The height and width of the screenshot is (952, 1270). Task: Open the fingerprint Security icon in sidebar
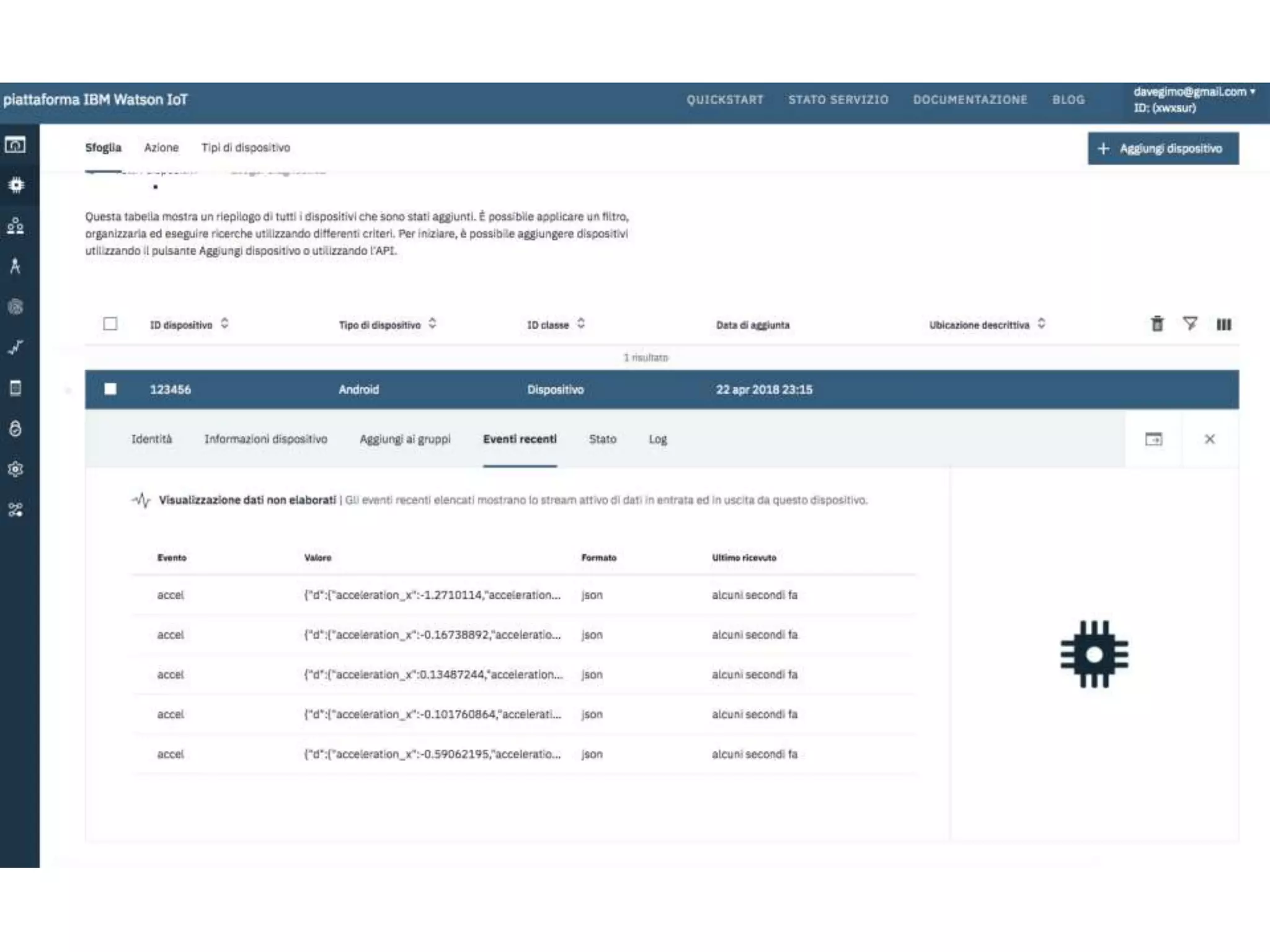coord(16,306)
